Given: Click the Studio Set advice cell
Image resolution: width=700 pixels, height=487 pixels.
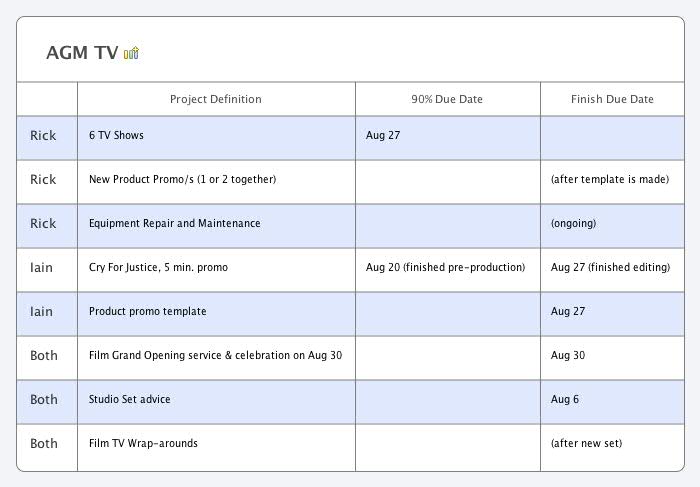Looking at the screenshot, I should pyautogui.click(x=129, y=399).
